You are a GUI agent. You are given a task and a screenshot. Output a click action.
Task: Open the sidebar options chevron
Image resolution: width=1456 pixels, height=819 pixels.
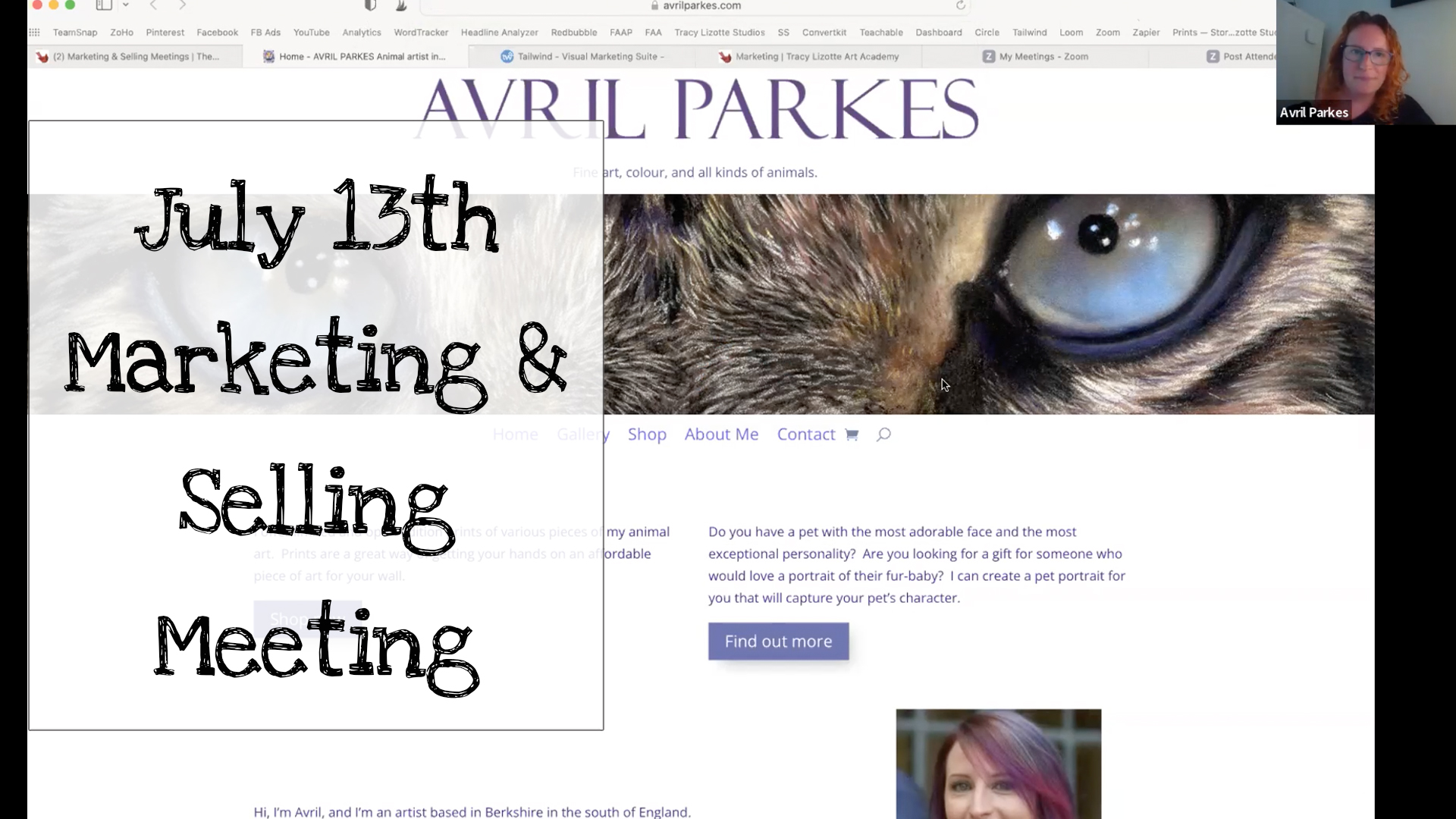tap(126, 5)
